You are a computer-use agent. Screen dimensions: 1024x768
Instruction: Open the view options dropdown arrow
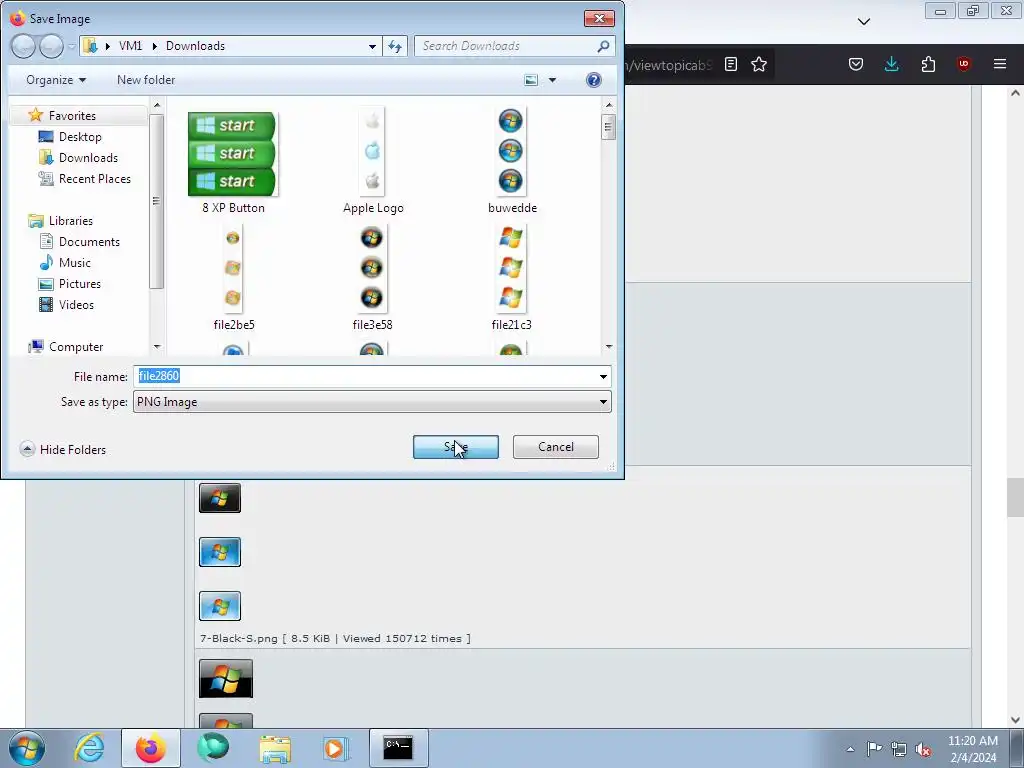point(552,80)
